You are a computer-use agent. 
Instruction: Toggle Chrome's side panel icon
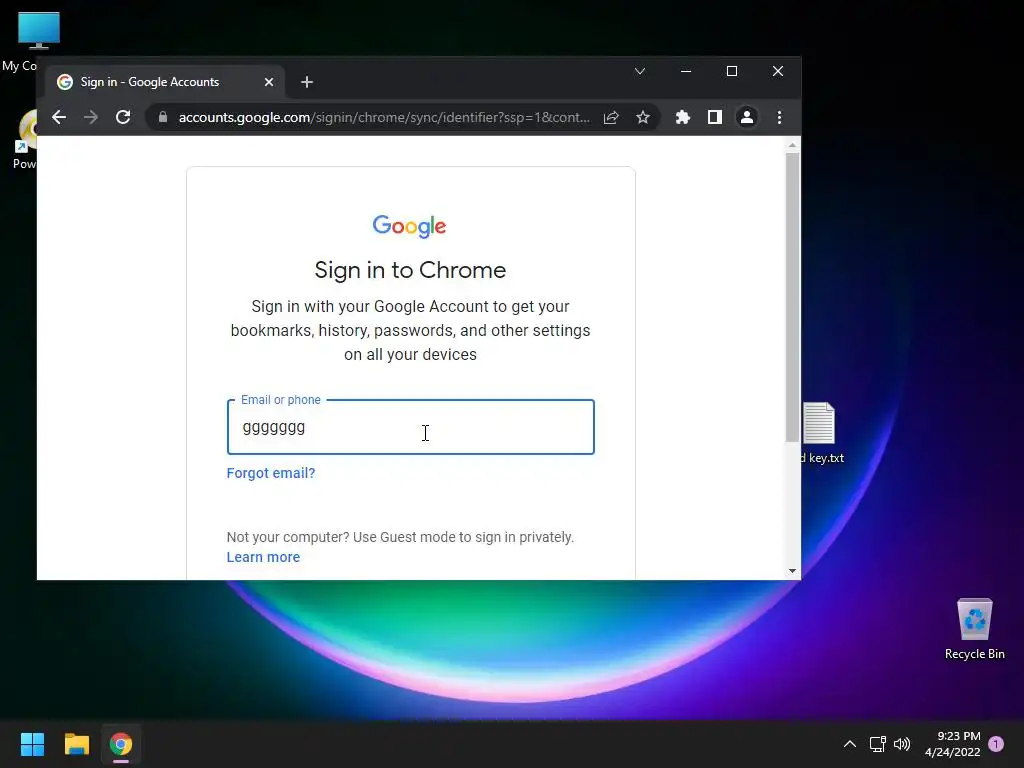(714, 117)
